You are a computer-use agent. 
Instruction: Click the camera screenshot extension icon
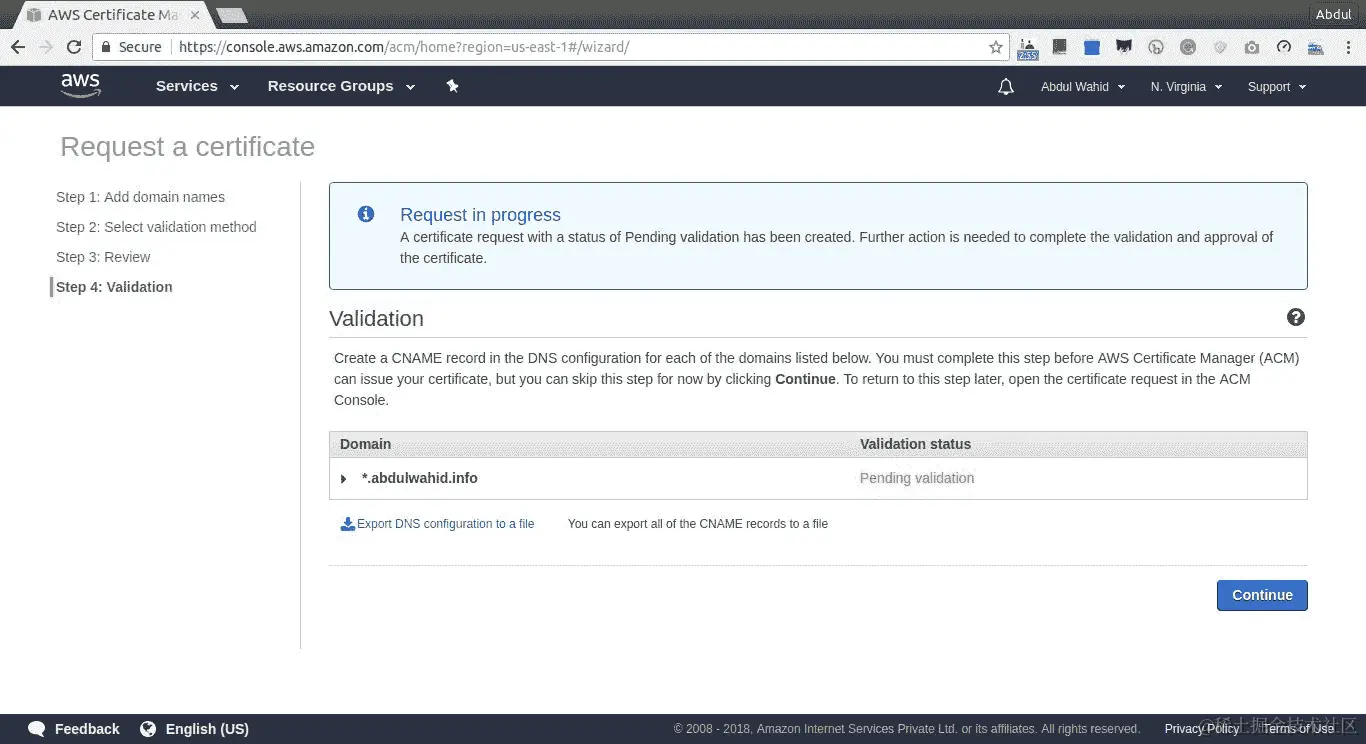(1252, 47)
